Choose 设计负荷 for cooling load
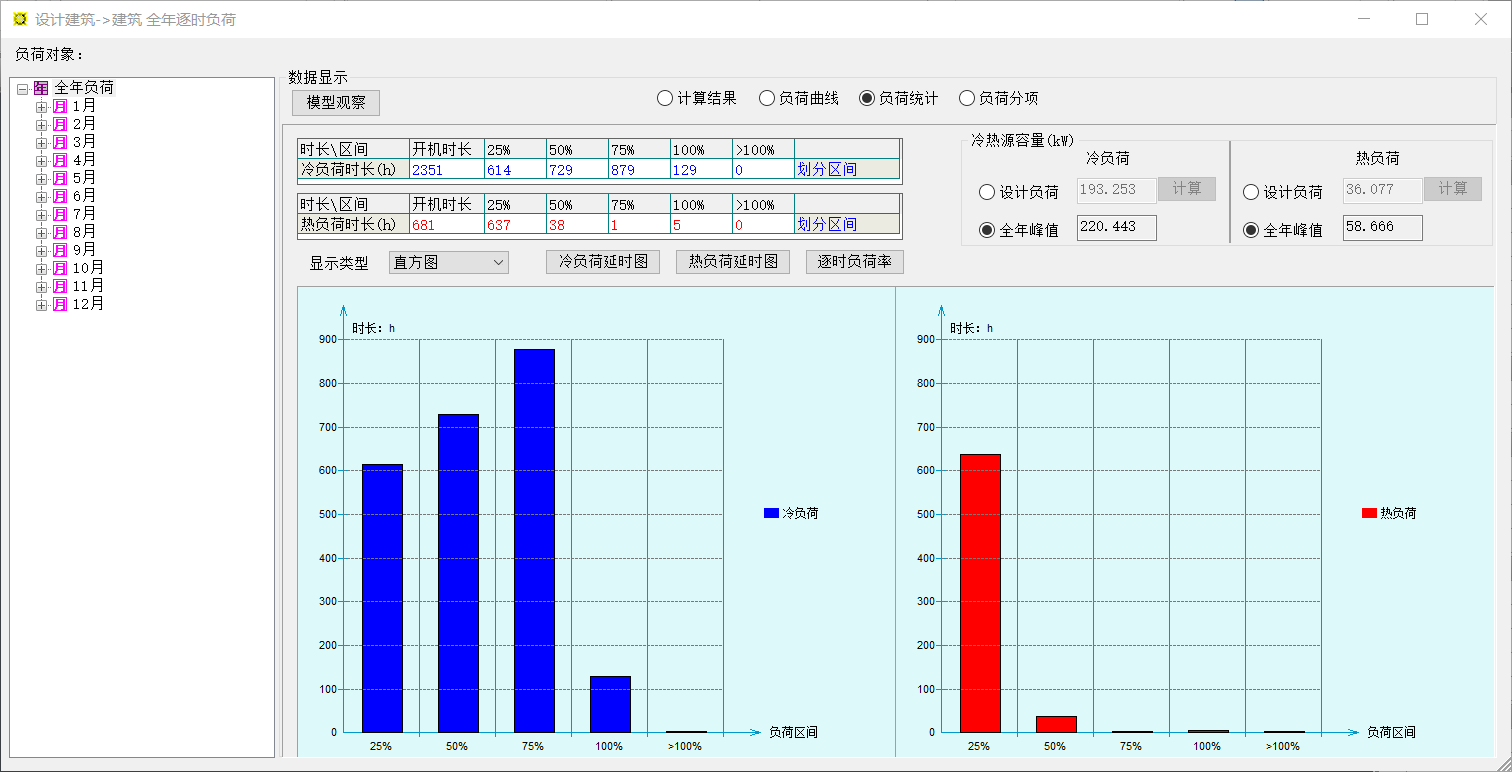 pos(987,192)
